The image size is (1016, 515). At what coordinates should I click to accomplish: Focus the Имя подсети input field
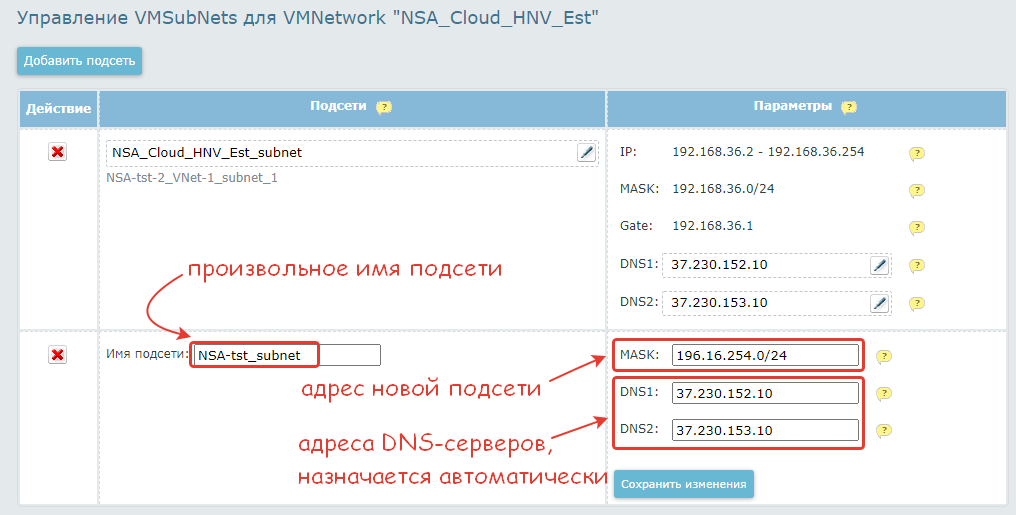point(286,355)
